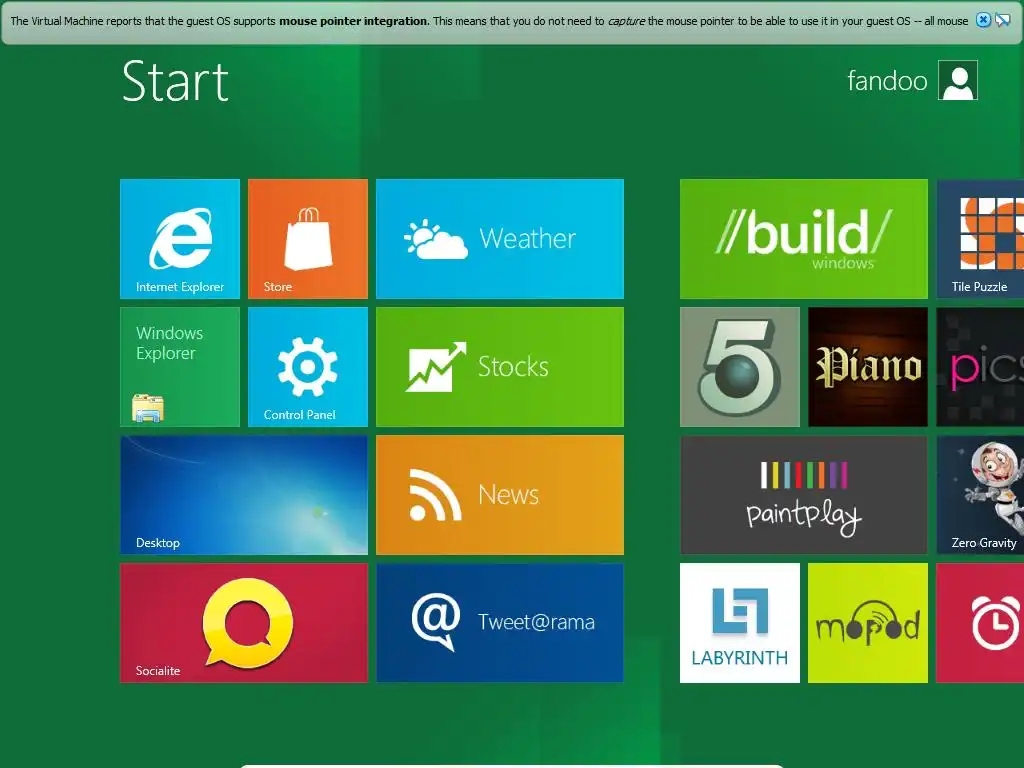Open the News feed tile

500,495
